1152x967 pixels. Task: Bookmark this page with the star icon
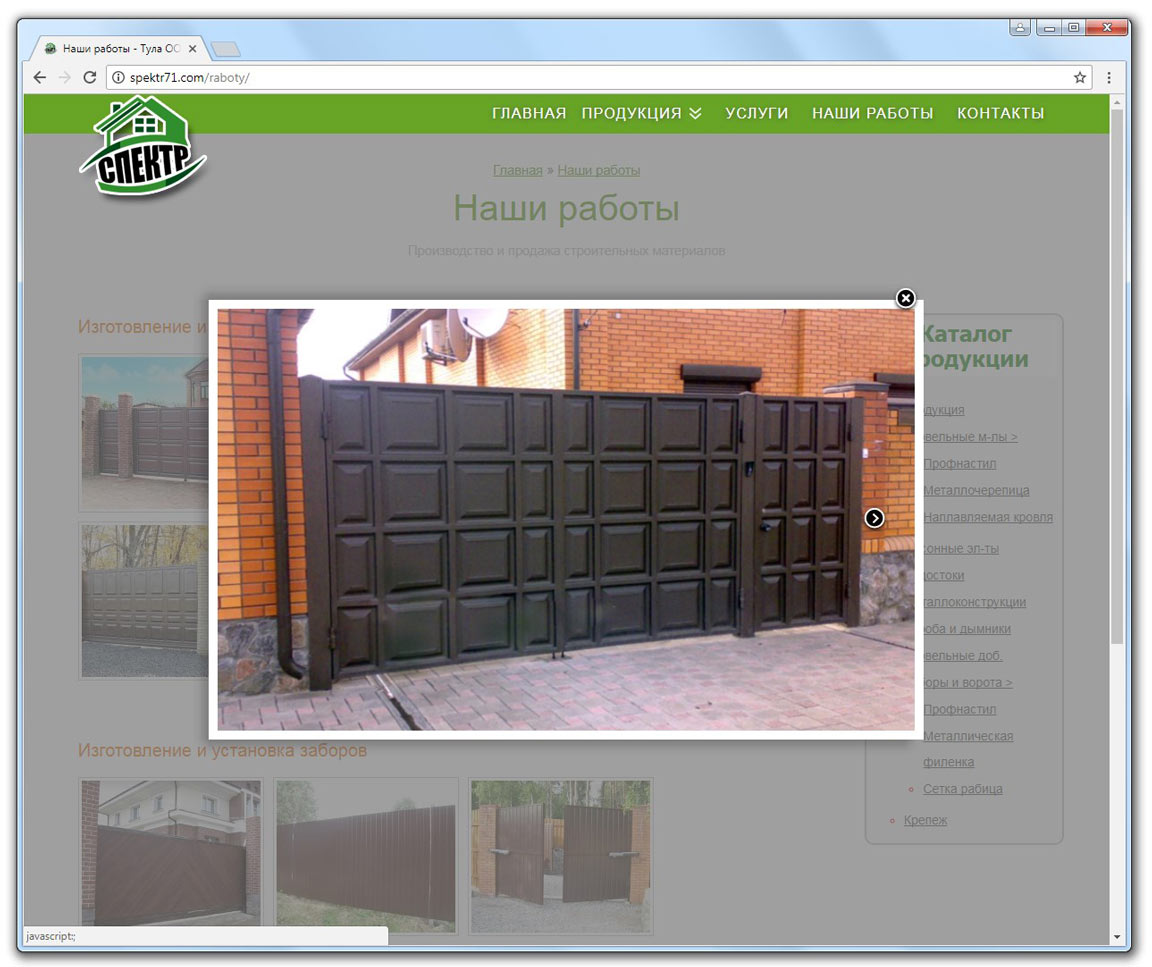click(x=1079, y=77)
